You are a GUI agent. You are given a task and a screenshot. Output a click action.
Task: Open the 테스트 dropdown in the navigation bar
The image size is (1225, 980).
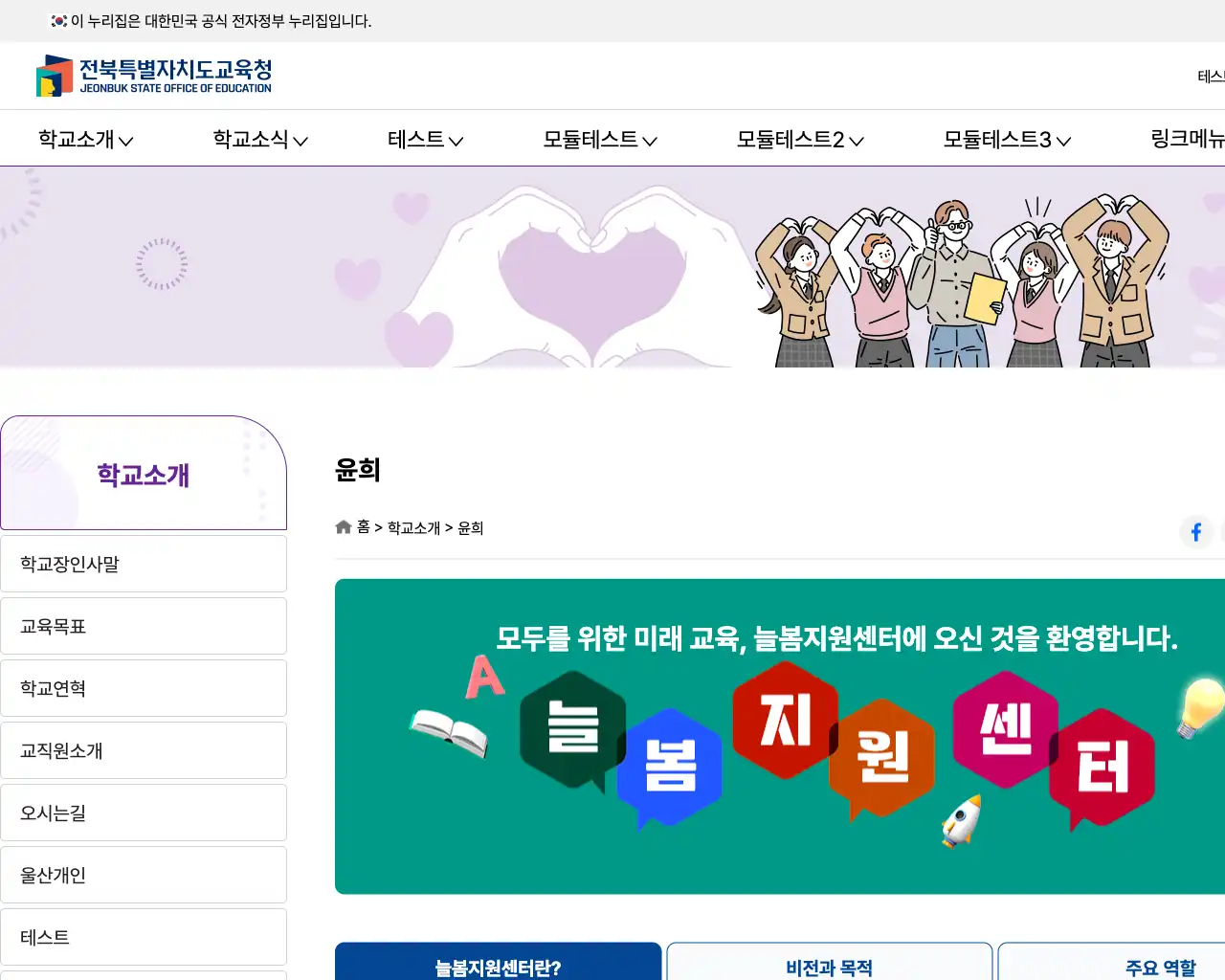[425, 138]
